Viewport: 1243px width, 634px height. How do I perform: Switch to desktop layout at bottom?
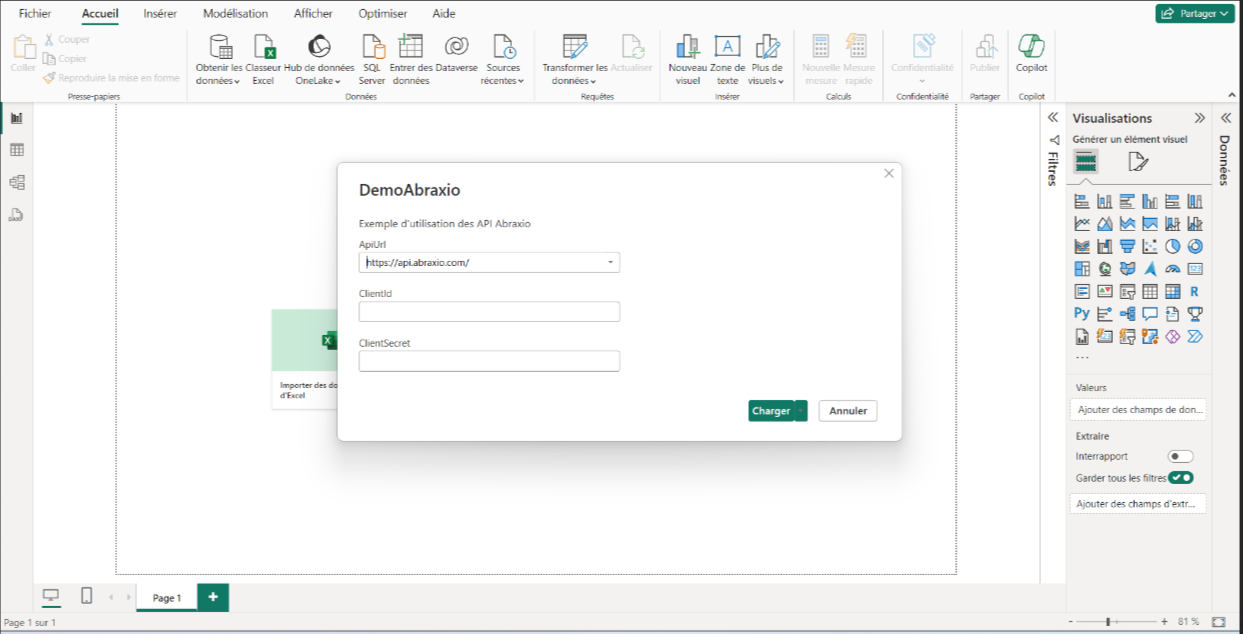click(x=51, y=596)
